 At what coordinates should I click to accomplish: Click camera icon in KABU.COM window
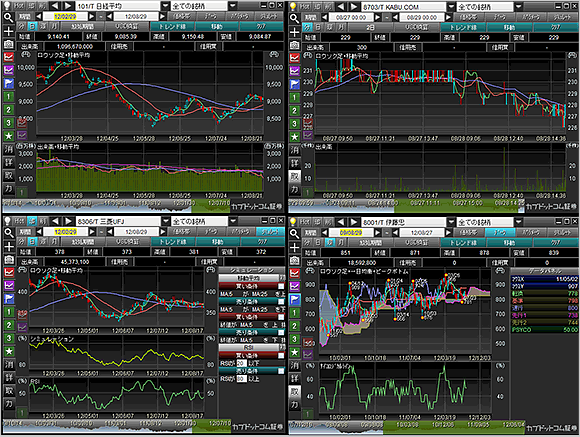coord(294,45)
